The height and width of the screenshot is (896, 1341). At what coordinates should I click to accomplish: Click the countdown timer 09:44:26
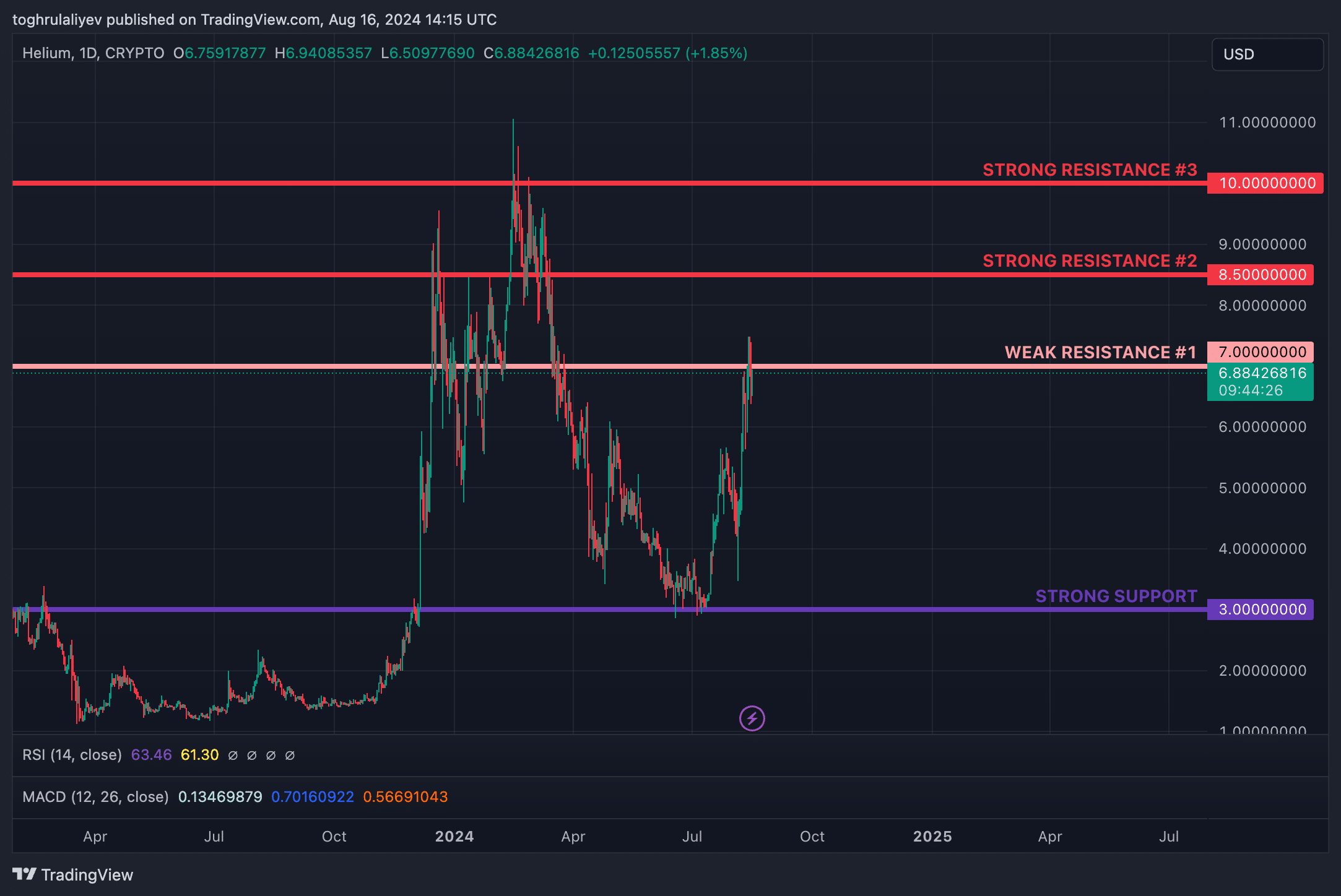(1251, 390)
